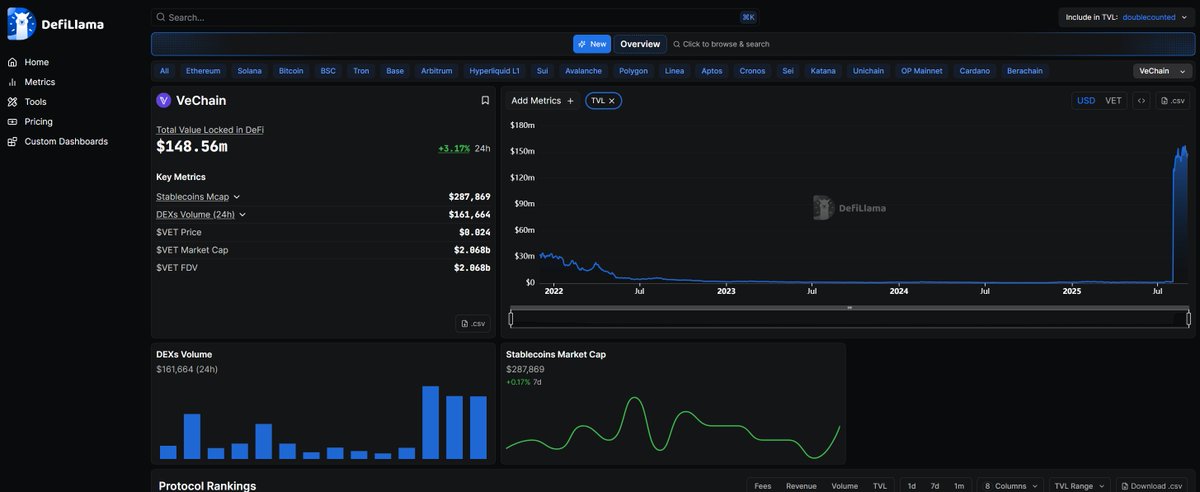Screen dimensions: 1200x492
Task: Select the Arbitrum chain
Action: click(437, 71)
